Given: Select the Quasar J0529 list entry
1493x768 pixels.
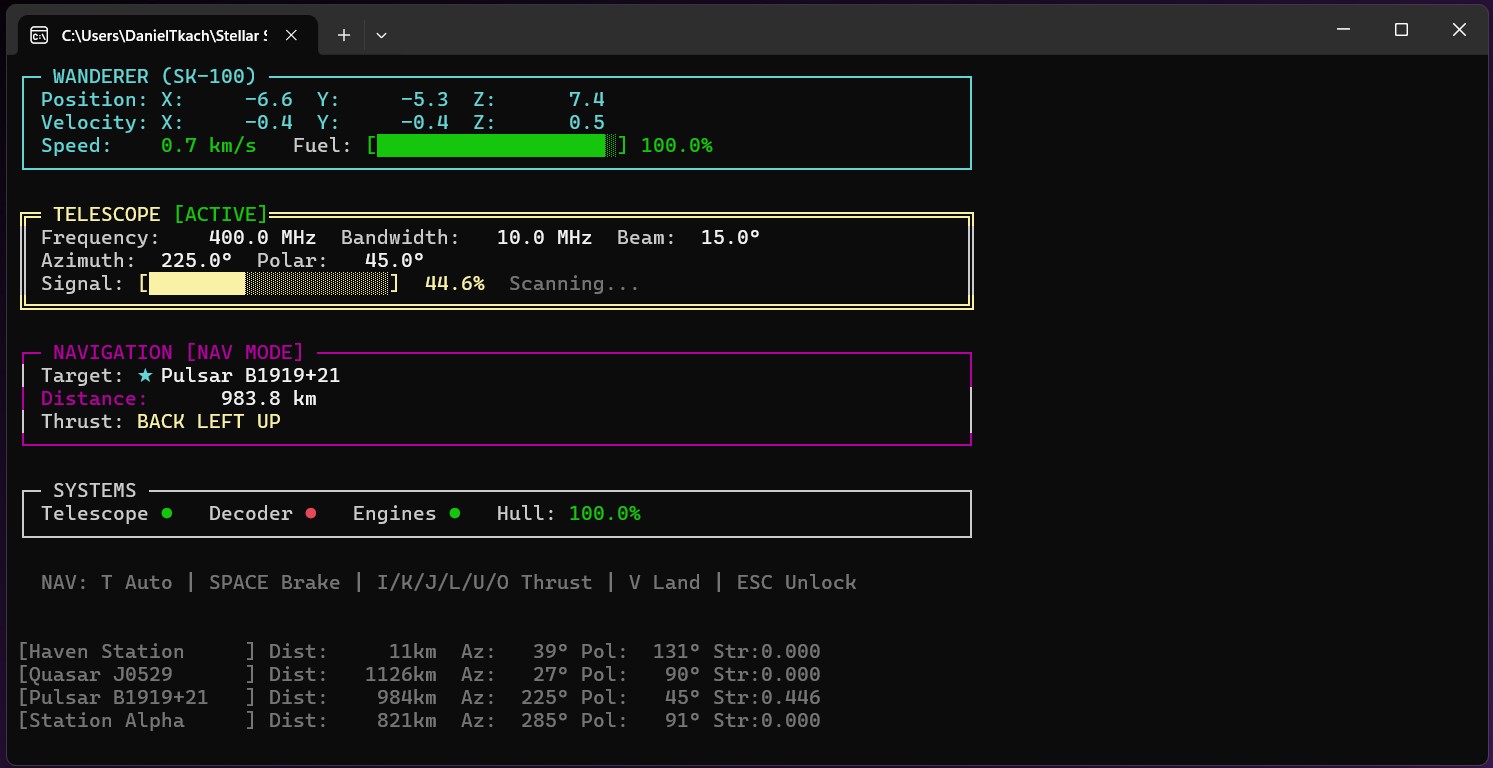Looking at the screenshot, I should pos(419,675).
